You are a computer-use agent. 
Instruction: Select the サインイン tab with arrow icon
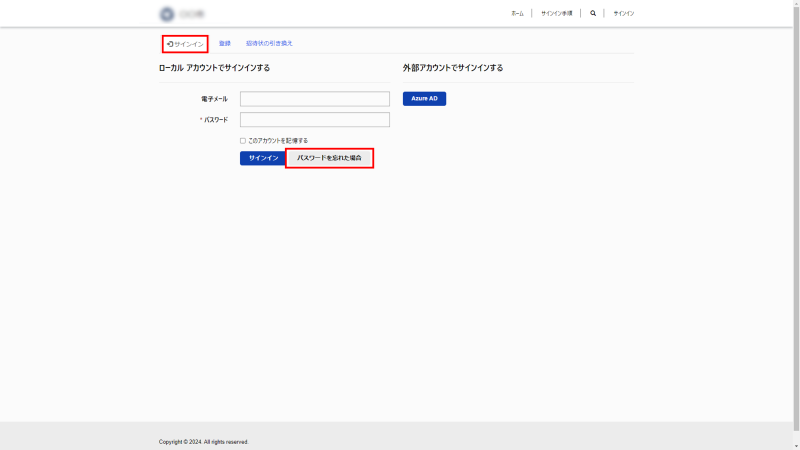[x=185, y=44]
